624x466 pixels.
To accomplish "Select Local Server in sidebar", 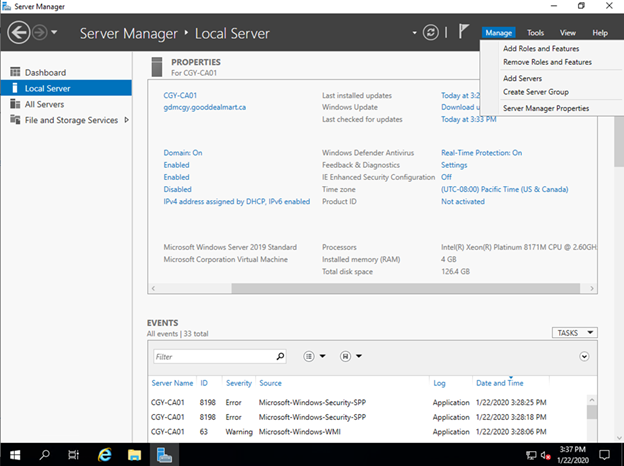I will [66, 88].
